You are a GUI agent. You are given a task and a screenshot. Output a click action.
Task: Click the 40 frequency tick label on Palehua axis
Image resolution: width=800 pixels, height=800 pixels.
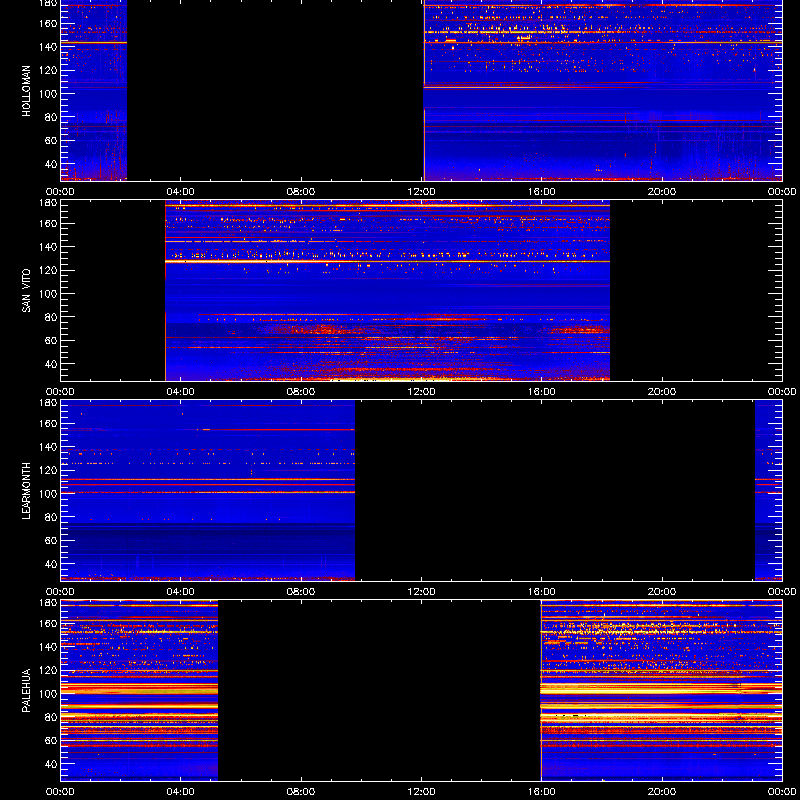pyautogui.click(x=52, y=764)
